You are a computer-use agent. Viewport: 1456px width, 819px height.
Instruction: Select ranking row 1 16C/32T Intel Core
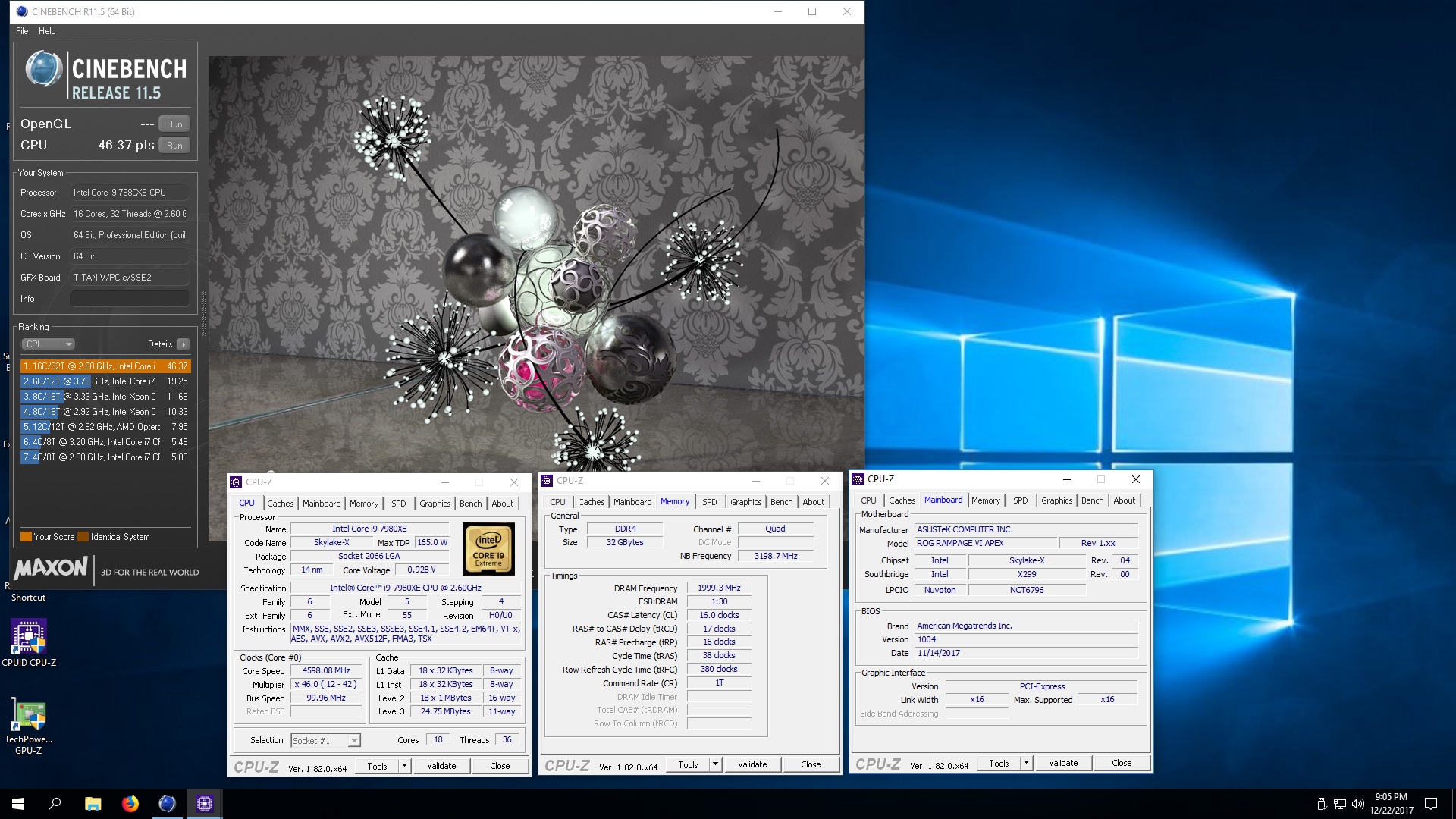[x=105, y=366]
